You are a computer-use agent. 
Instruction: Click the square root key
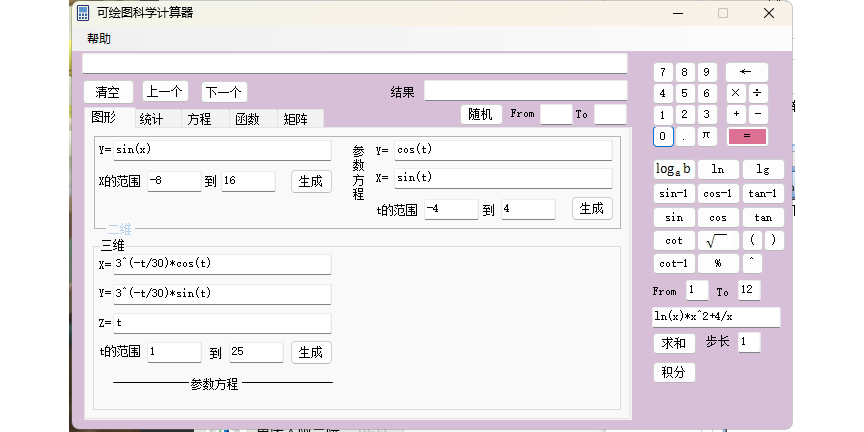click(x=718, y=241)
